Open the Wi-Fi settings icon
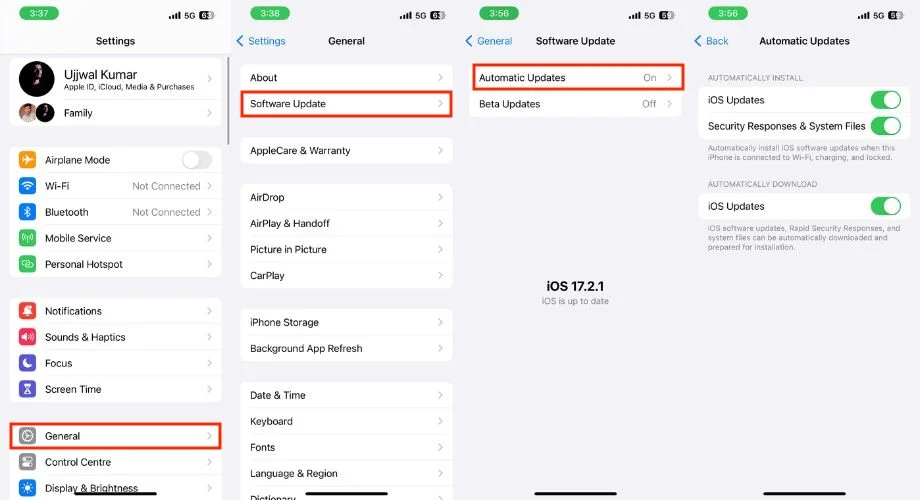Screen dimensions: 920x500 [27, 186]
